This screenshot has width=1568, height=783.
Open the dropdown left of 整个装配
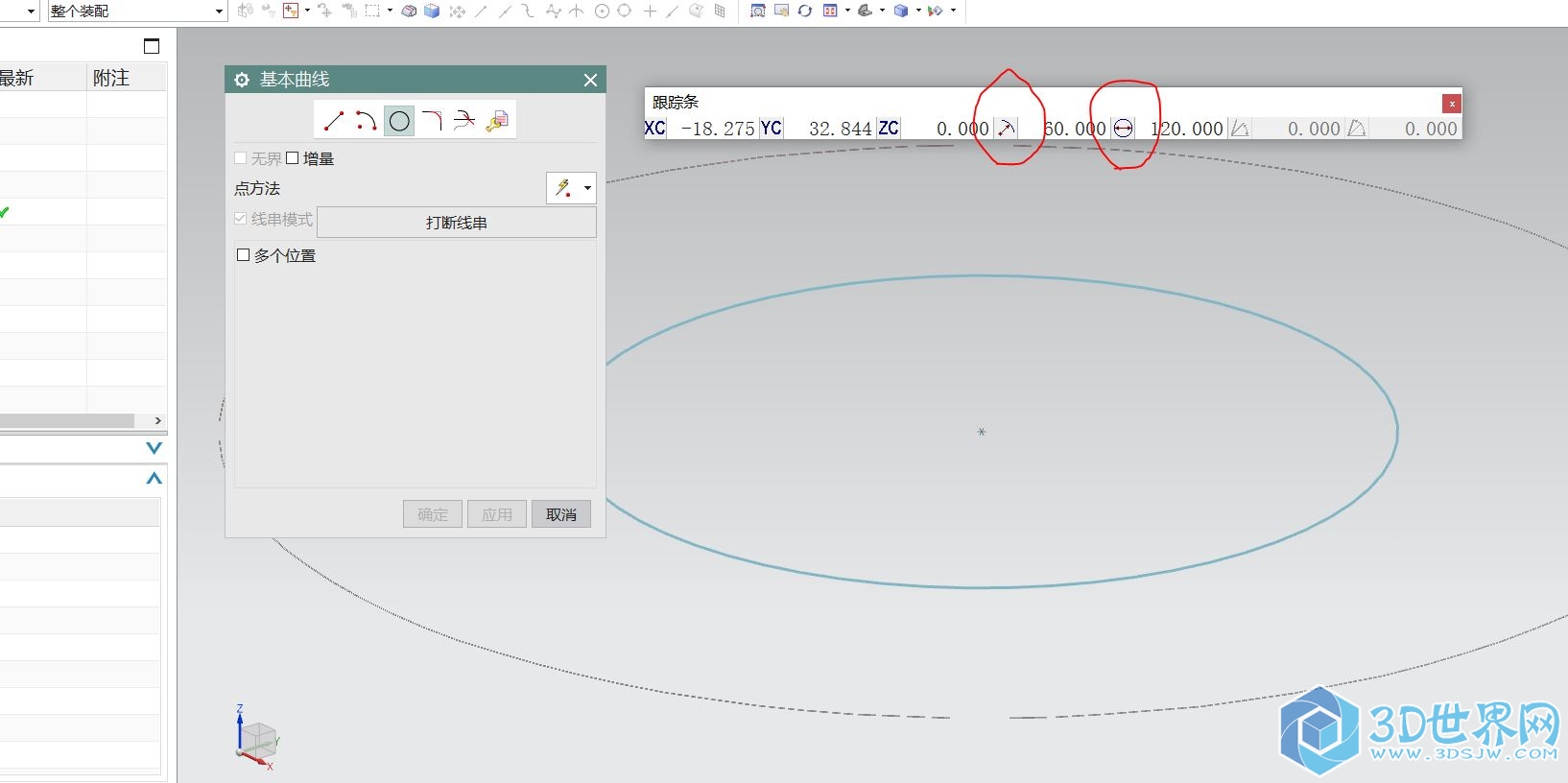tap(32, 12)
